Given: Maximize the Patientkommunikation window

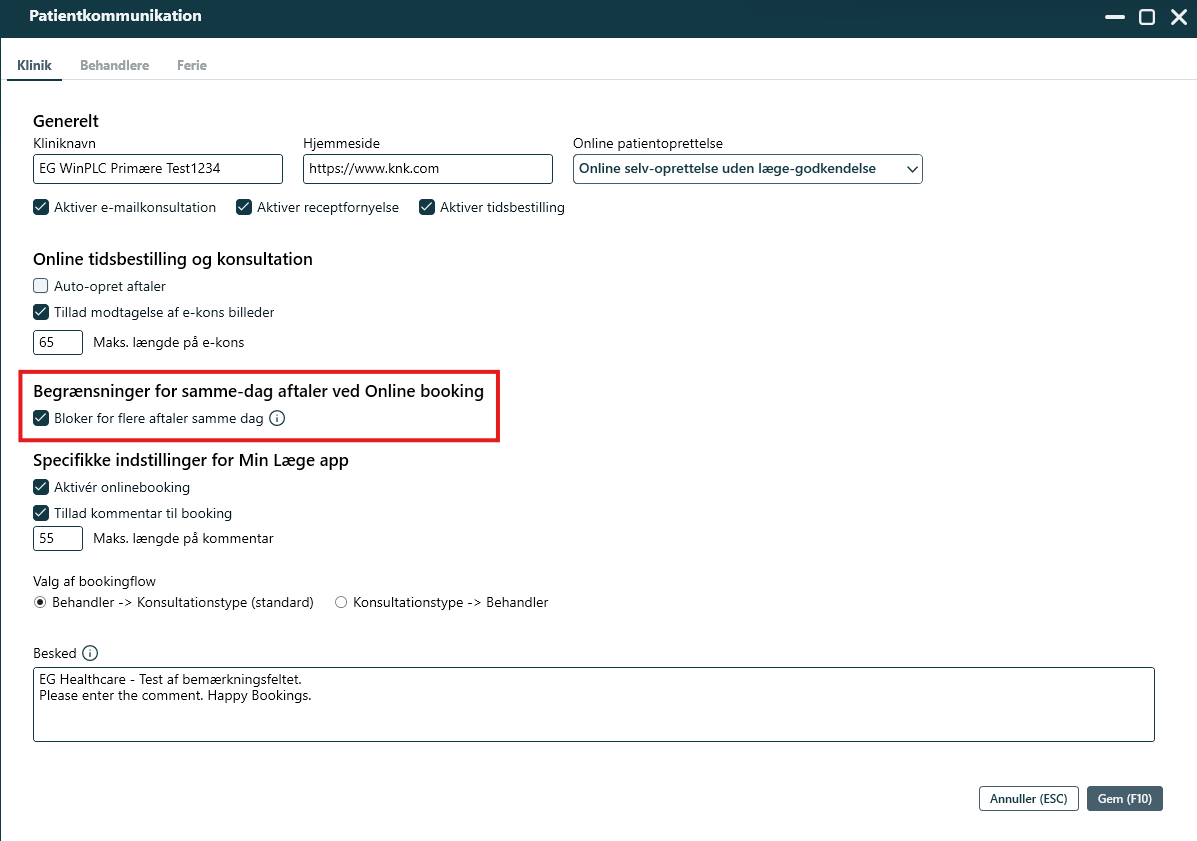Looking at the screenshot, I should [x=1147, y=17].
